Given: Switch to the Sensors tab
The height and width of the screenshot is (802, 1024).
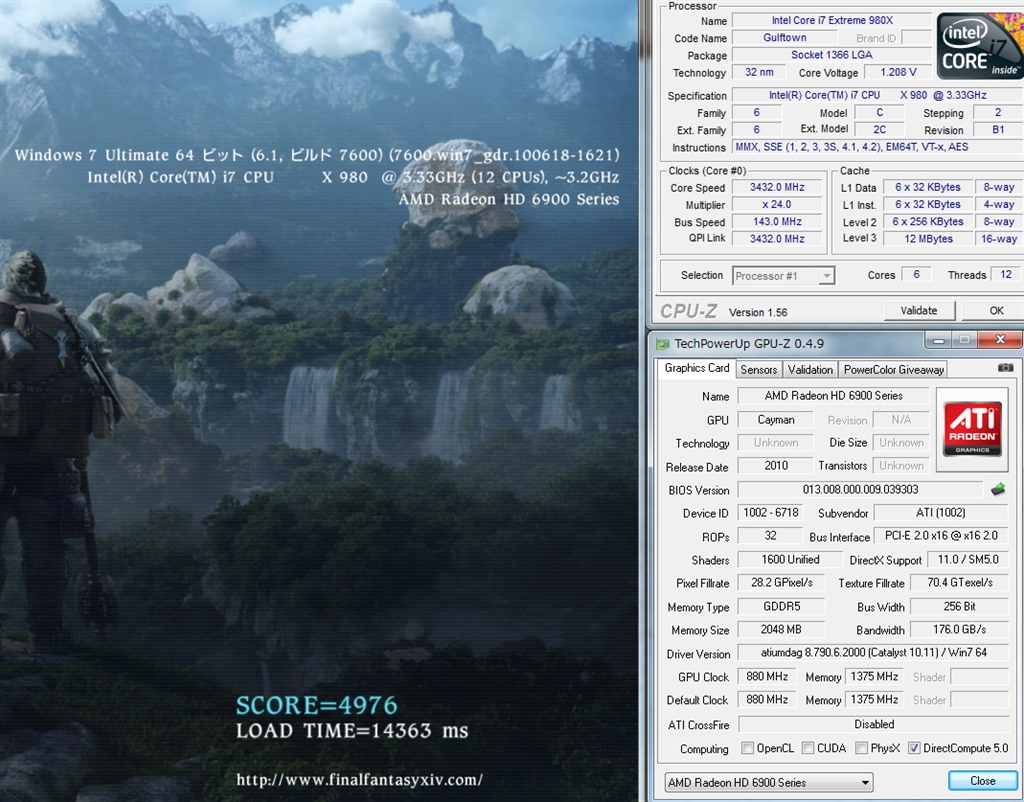Looking at the screenshot, I should [758, 369].
